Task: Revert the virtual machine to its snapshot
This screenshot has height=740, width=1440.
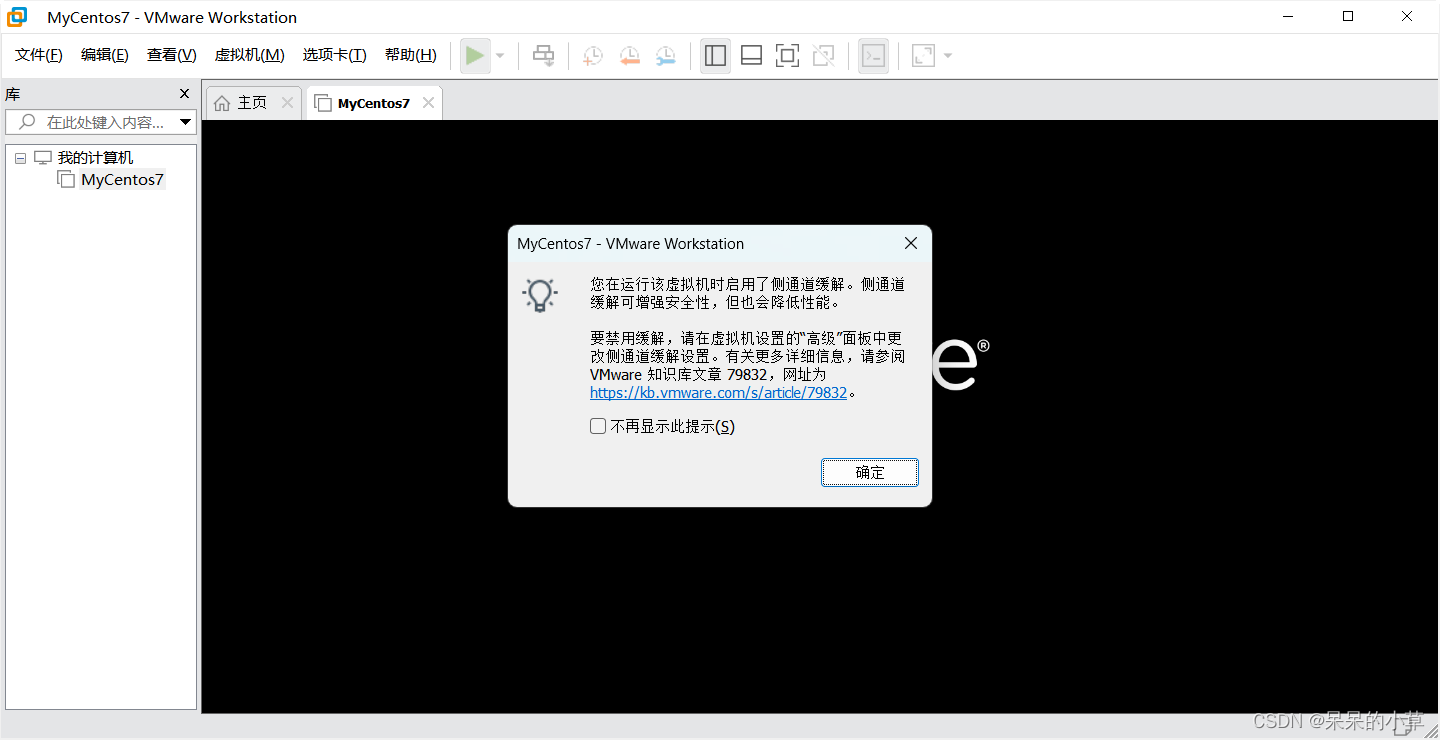Action: (x=629, y=55)
